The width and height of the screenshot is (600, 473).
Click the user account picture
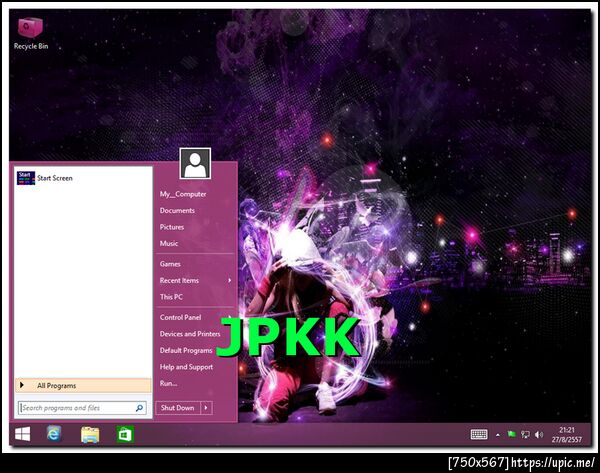tap(195, 164)
